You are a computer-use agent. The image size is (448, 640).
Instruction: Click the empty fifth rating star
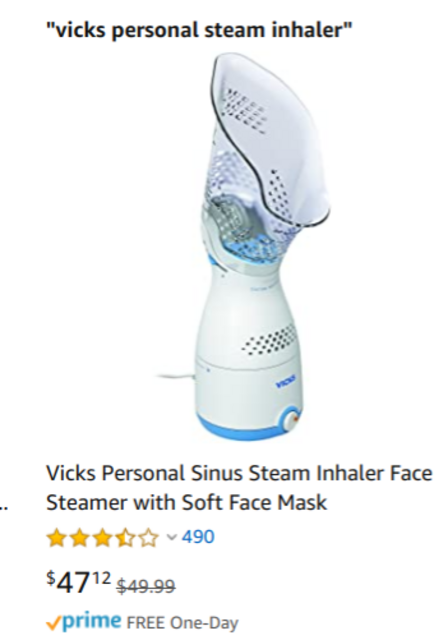[149, 538]
